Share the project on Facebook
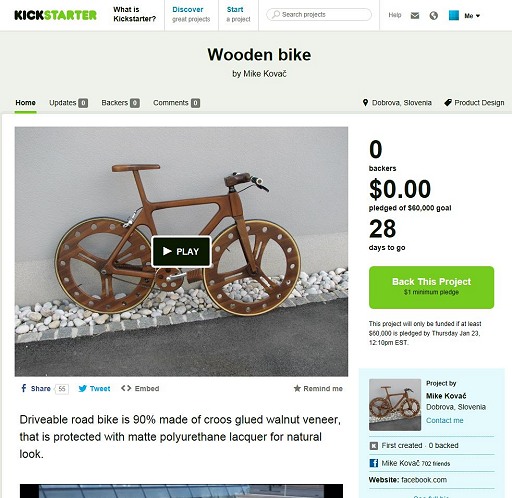This screenshot has width=512, height=498. [36, 388]
